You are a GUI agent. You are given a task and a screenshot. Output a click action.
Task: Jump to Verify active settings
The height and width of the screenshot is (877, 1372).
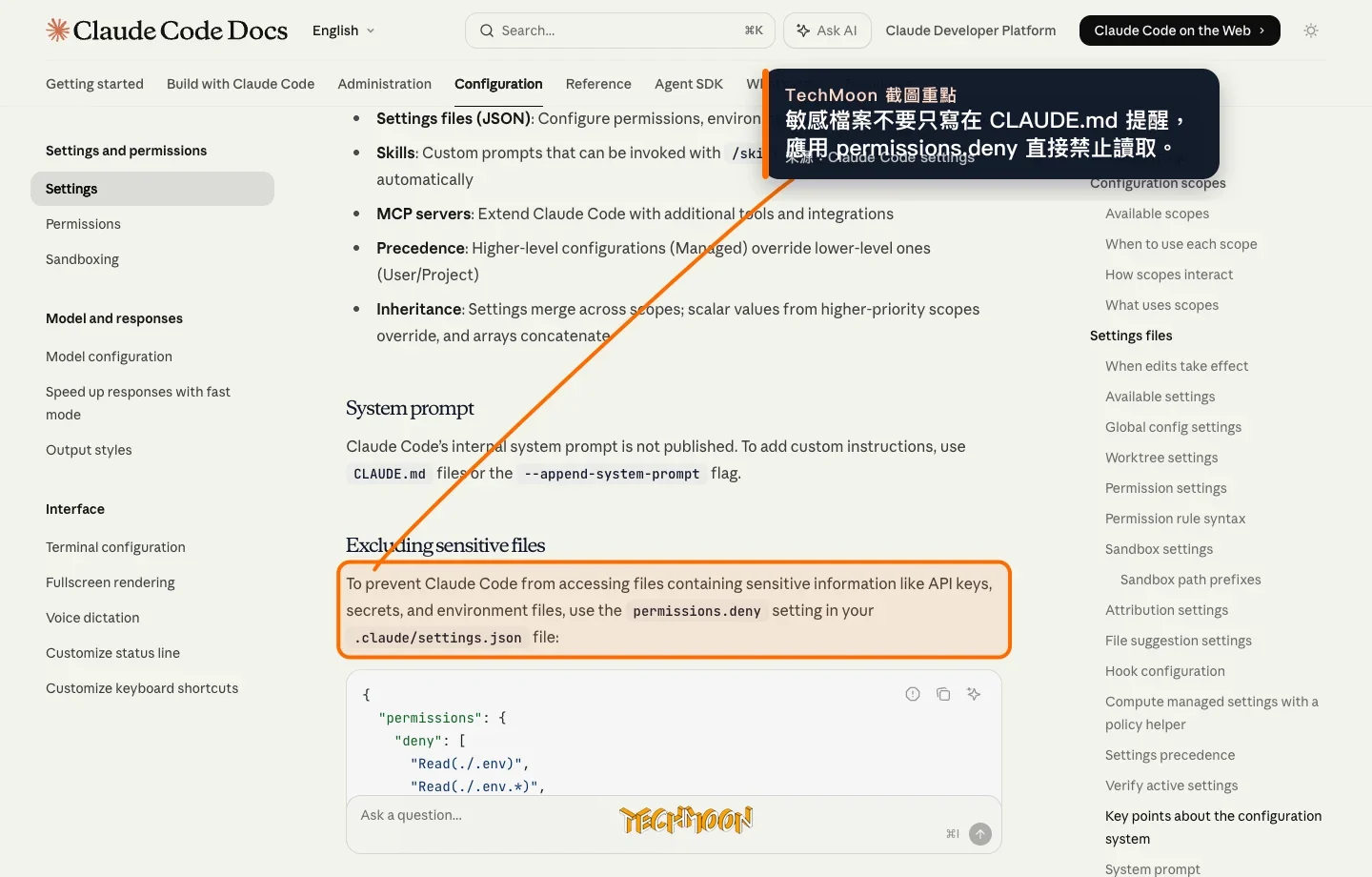coord(1171,785)
